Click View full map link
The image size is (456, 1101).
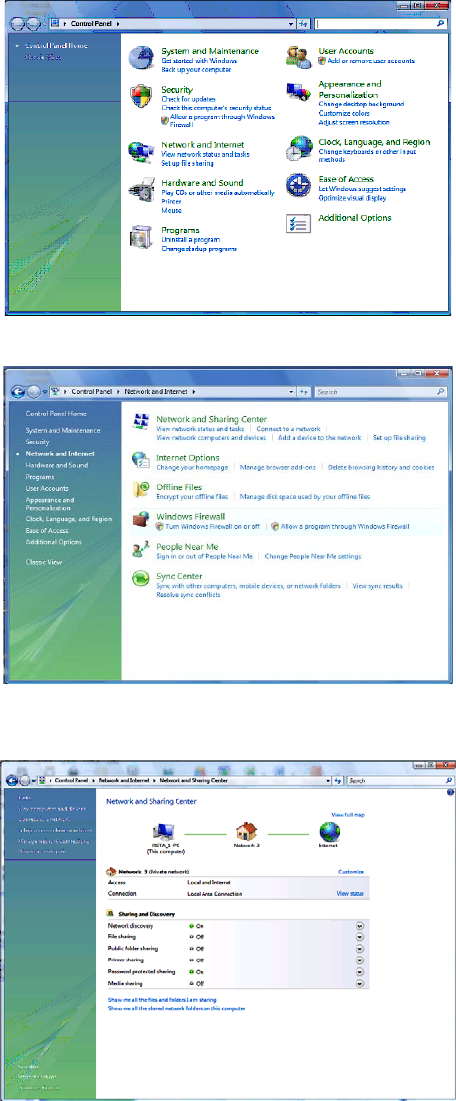click(x=348, y=815)
